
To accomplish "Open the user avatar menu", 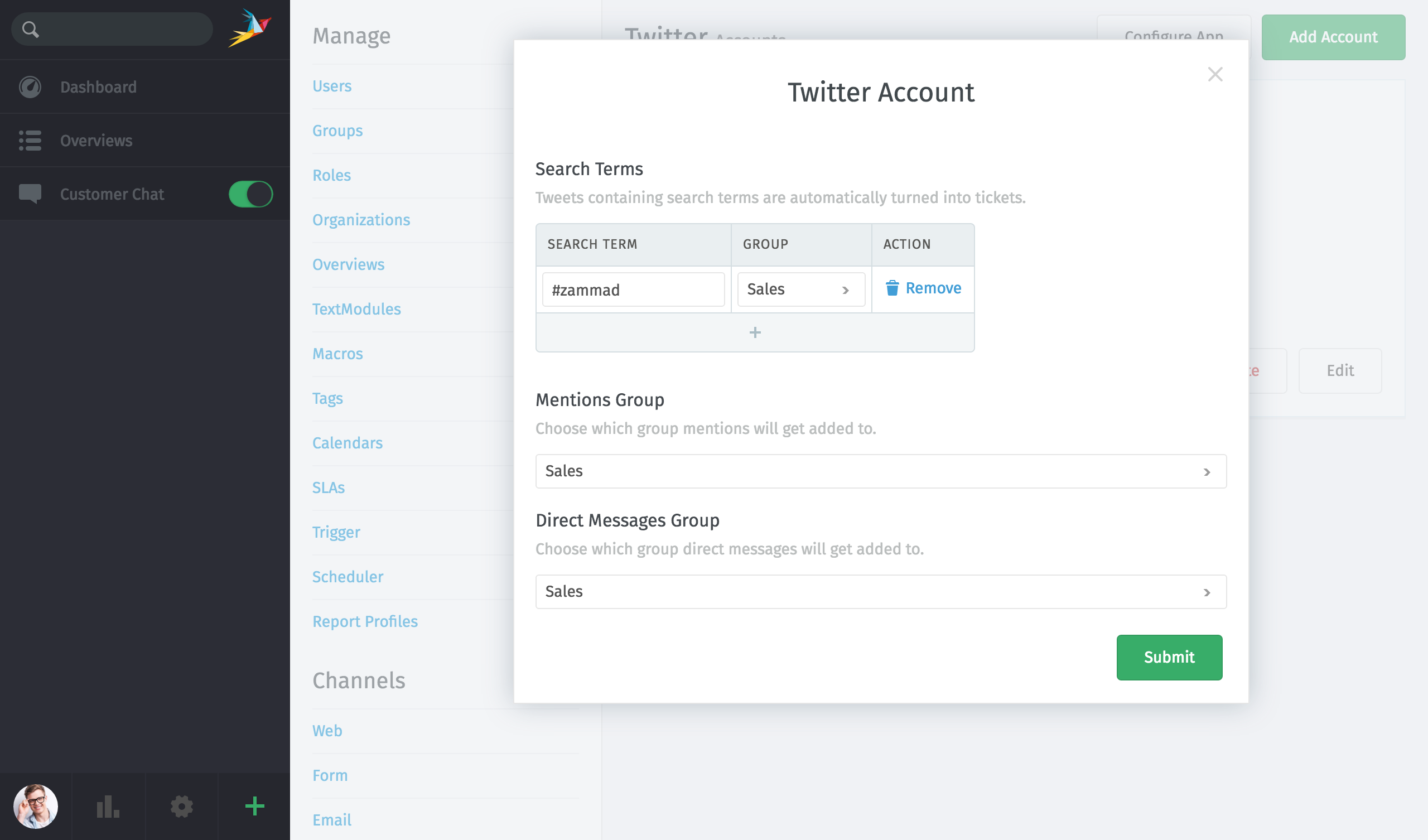I will click(x=36, y=806).
